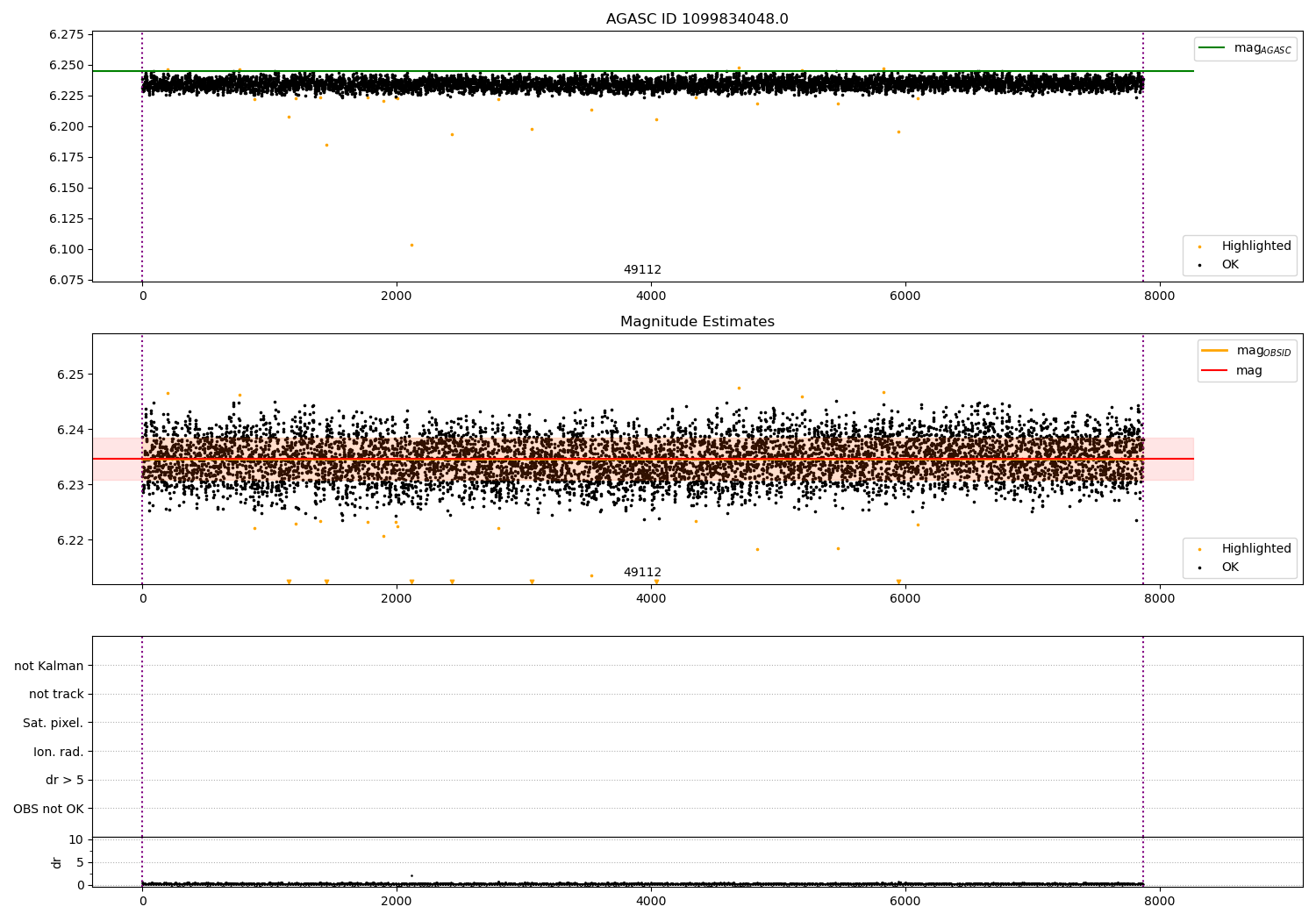Click the 6.225 y-axis tick label
Screen dimensions: 1316x921
pyautogui.click(x=67, y=96)
